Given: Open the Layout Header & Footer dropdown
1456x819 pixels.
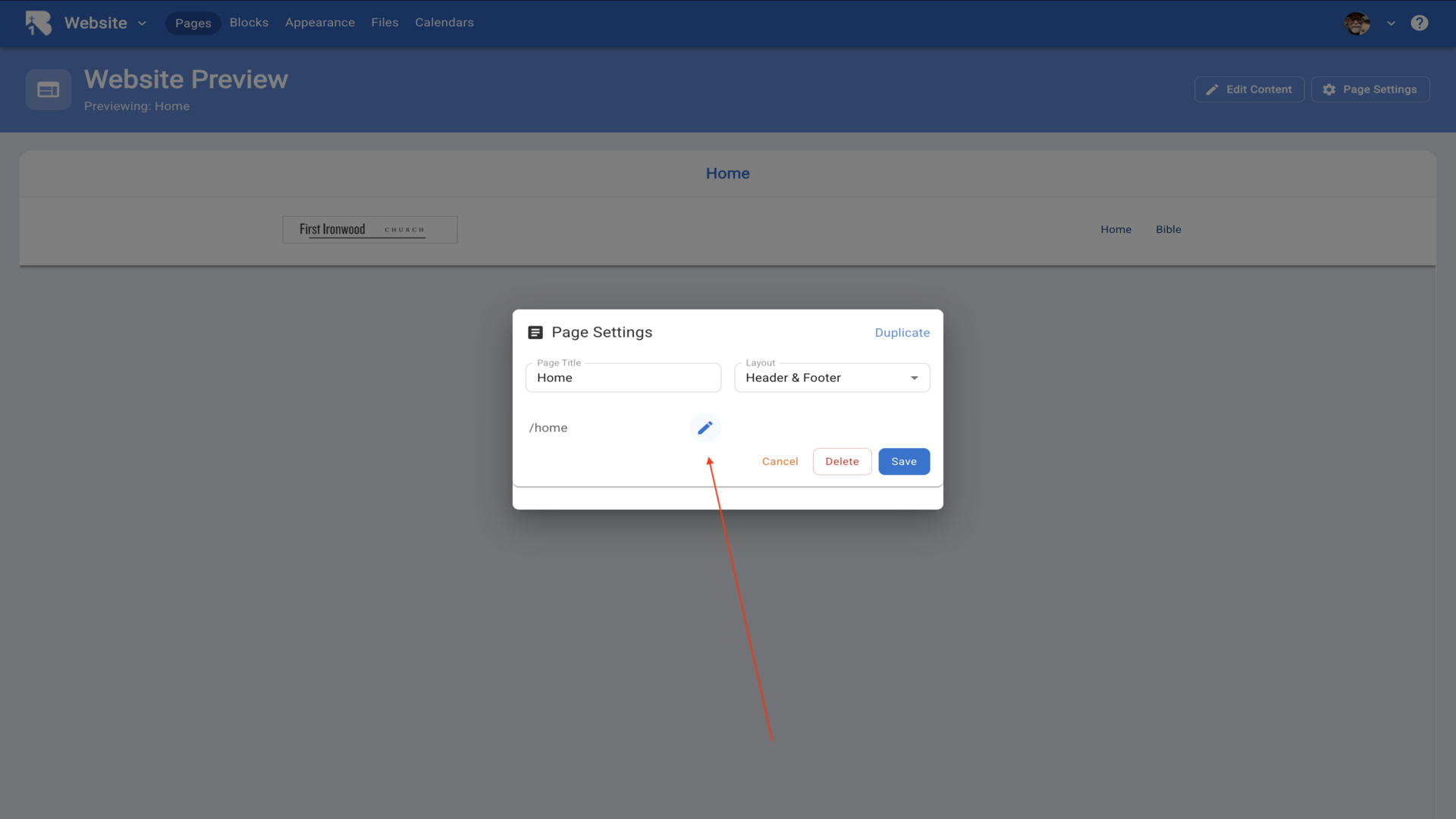Looking at the screenshot, I should pos(831,378).
